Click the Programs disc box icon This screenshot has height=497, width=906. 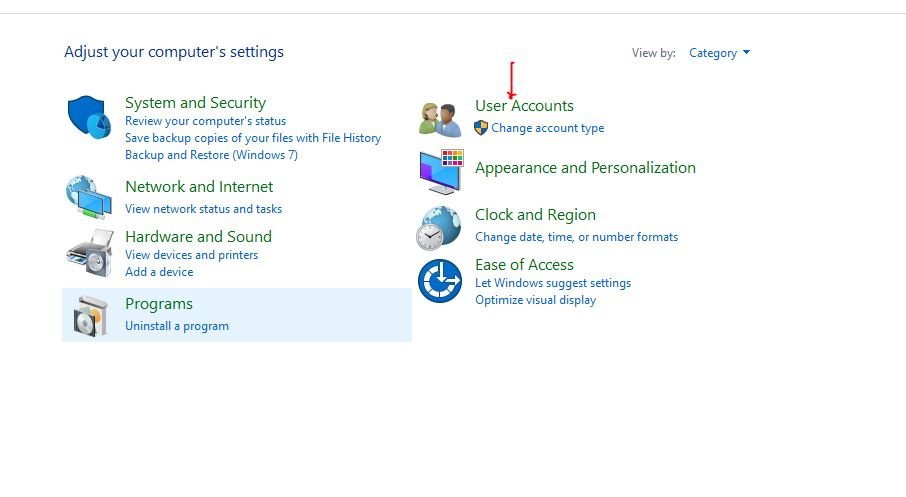(x=89, y=315)
